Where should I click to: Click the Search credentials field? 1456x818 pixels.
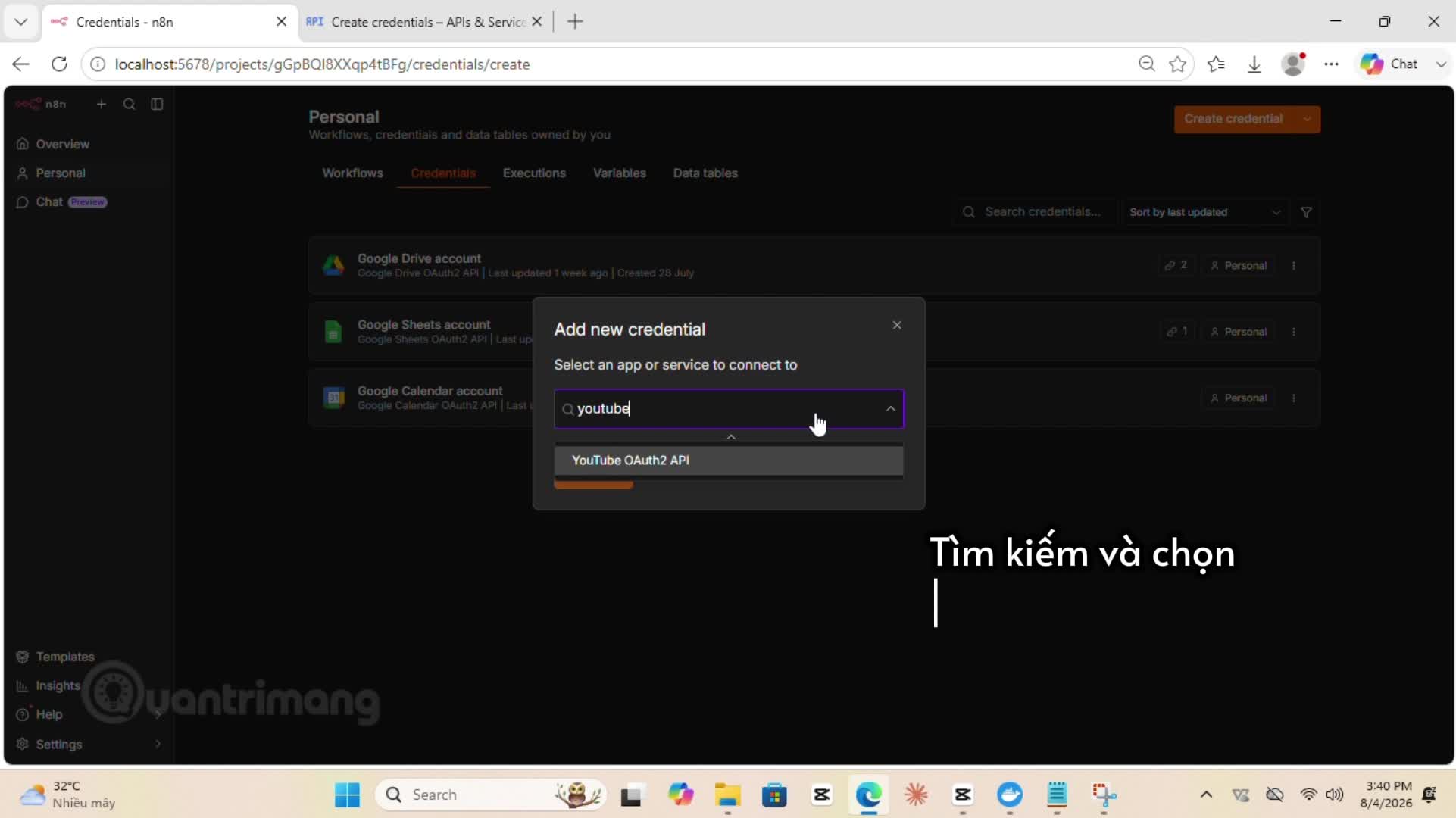(1035, 212)
